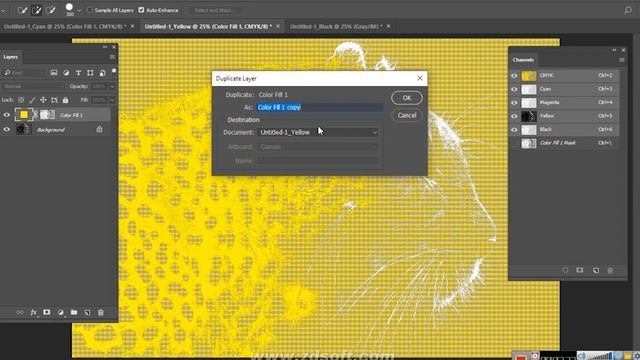Show the Color Fill 1 Mask channel

pyautogui.click(x=514, y=143)
